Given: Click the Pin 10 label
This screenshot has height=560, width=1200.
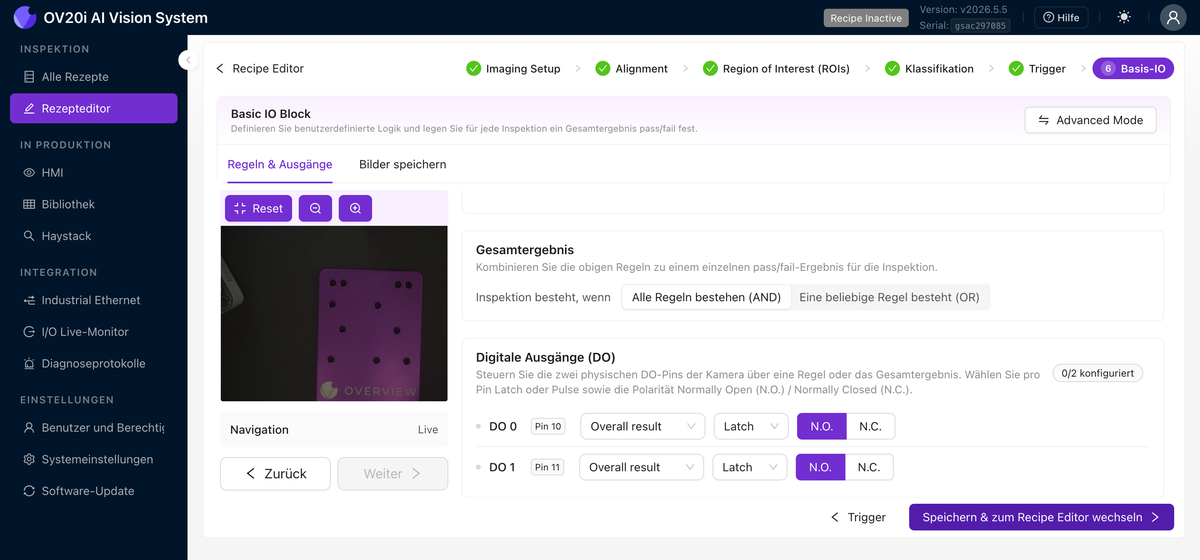Looking at the screenshot, I should [x=547, y=426].
